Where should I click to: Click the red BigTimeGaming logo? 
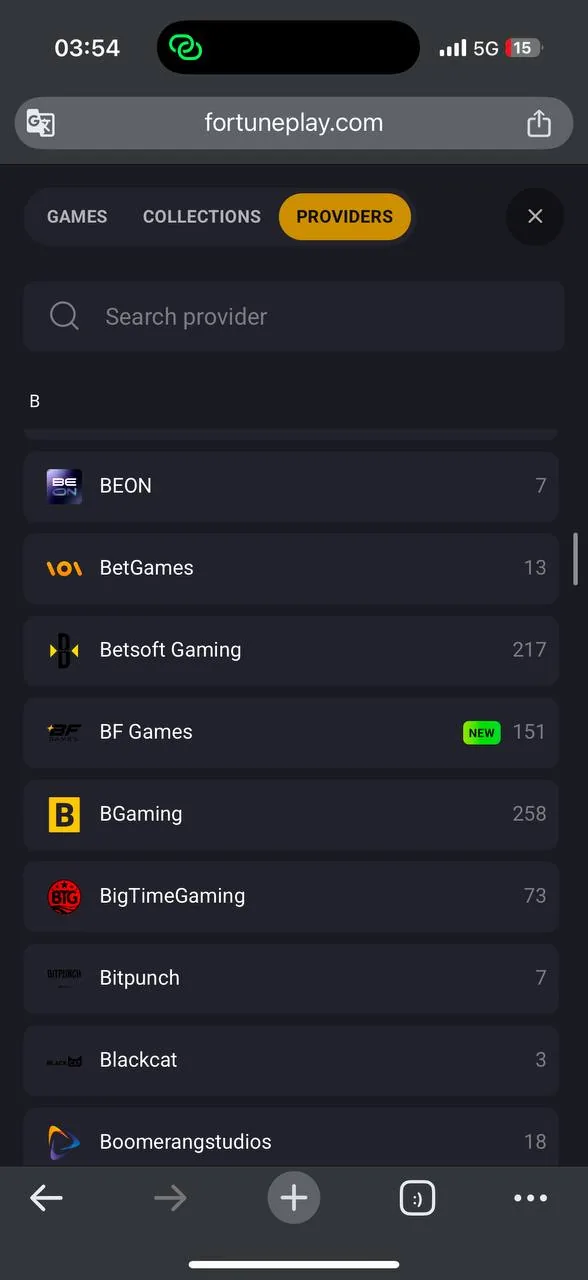(64, 896)
